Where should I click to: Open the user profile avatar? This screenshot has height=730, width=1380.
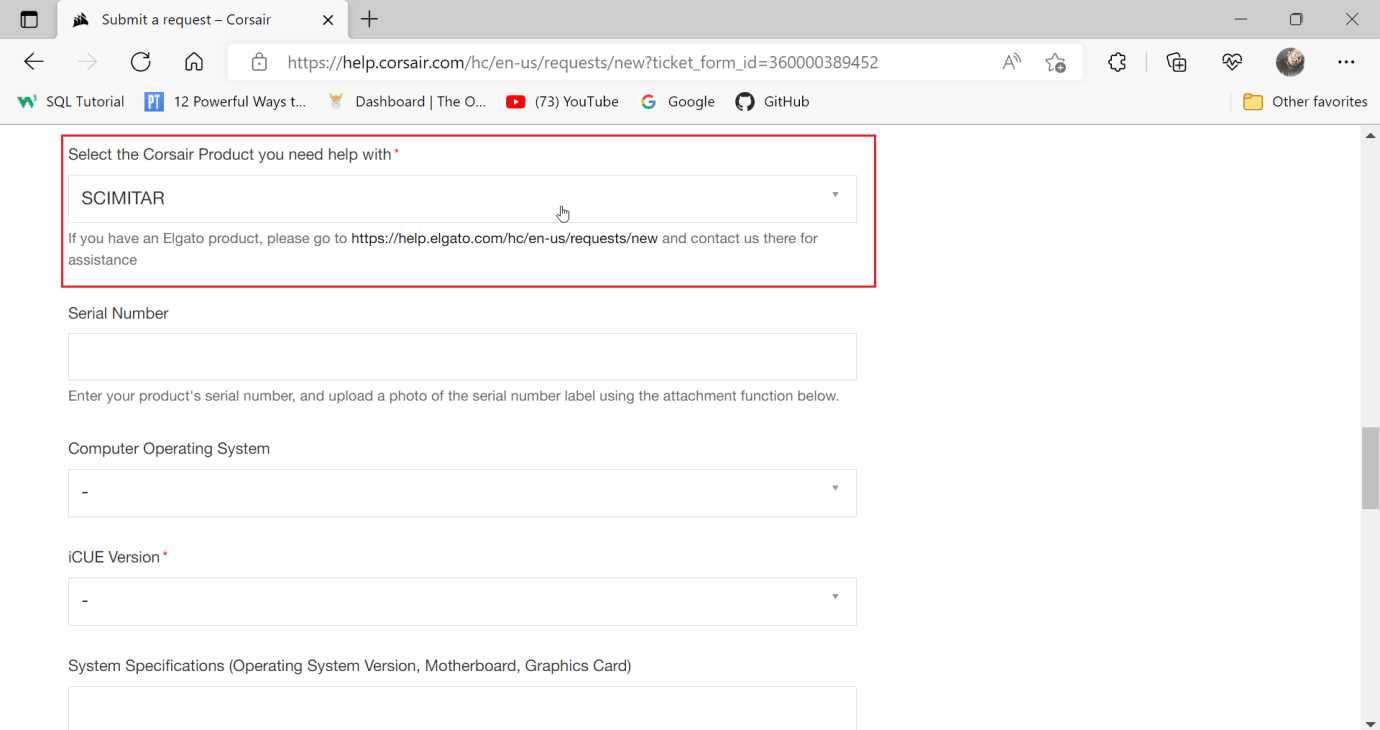click(x=1290, y=62)
